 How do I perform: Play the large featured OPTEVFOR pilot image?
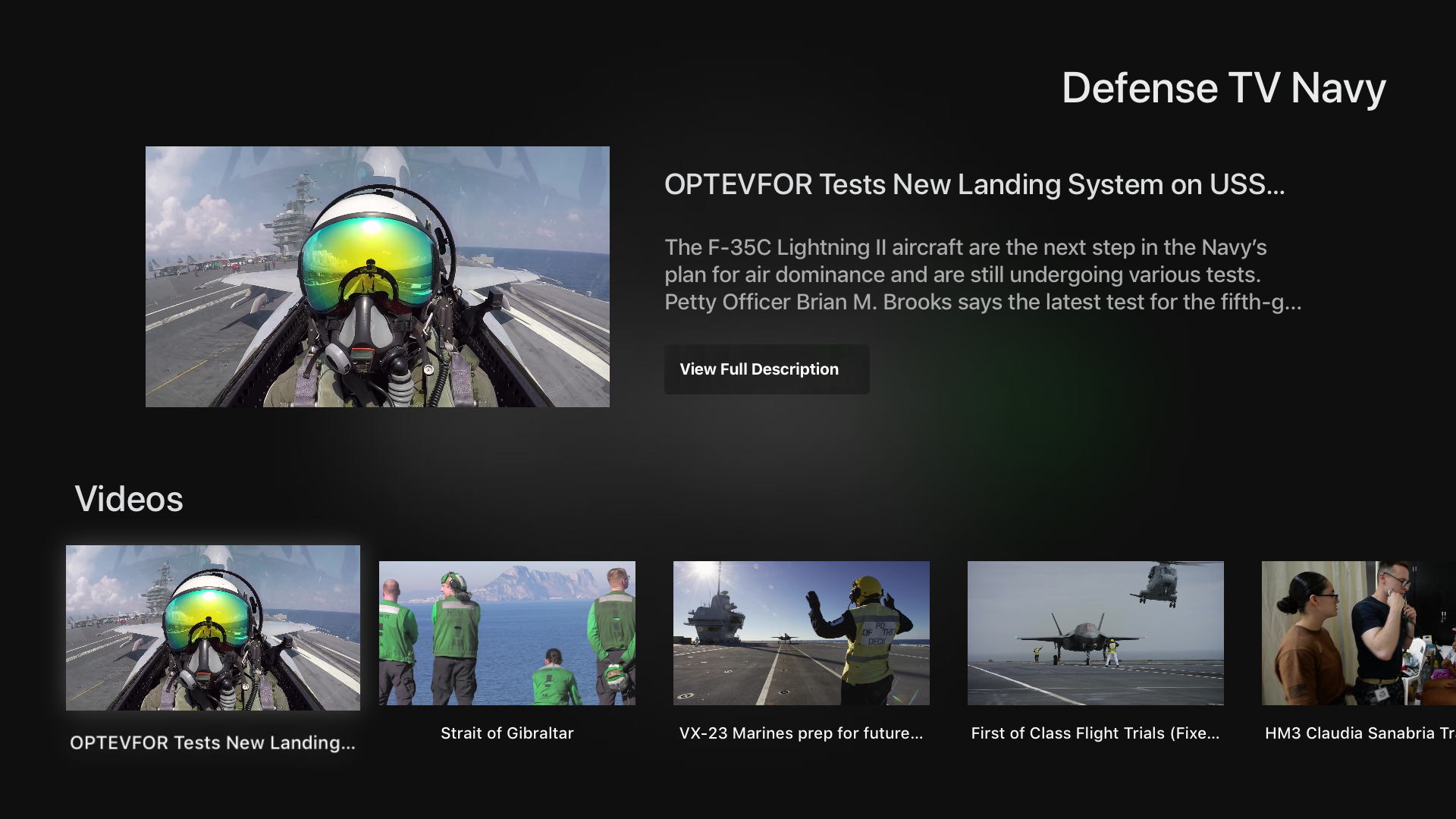click(378, 277)
